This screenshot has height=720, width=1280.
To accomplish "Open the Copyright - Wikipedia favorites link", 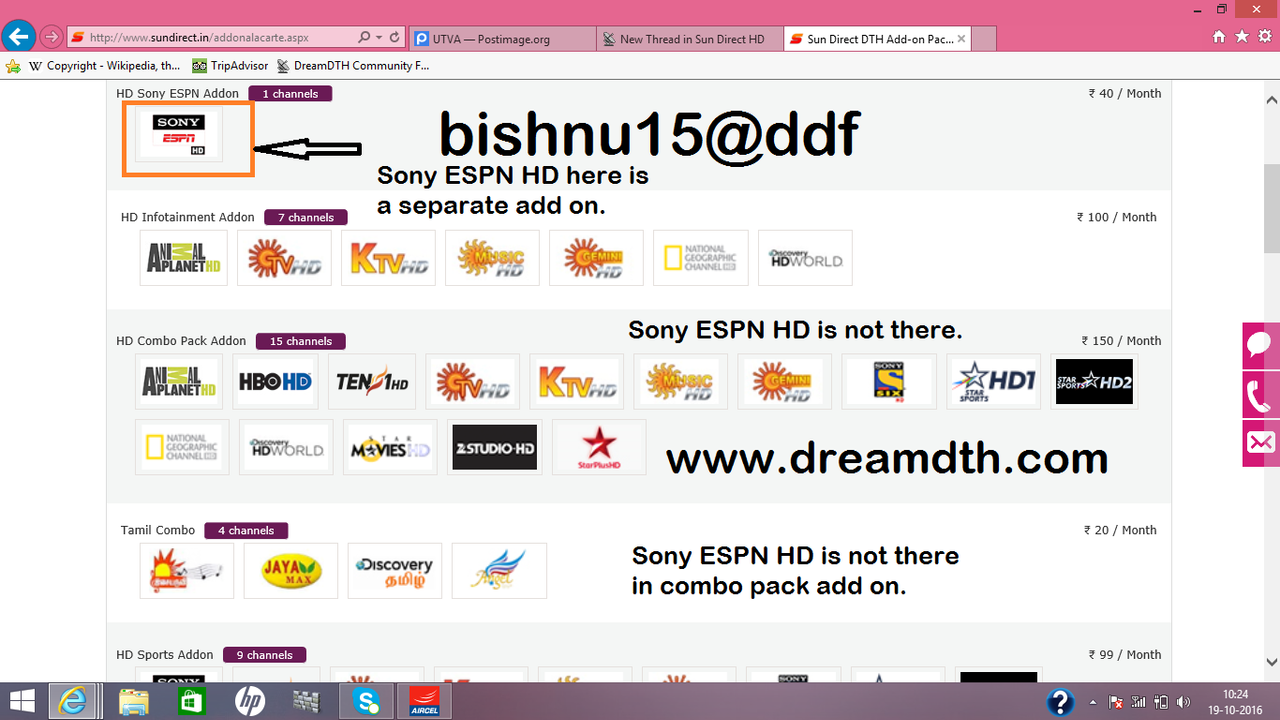I will pos(104,66).
